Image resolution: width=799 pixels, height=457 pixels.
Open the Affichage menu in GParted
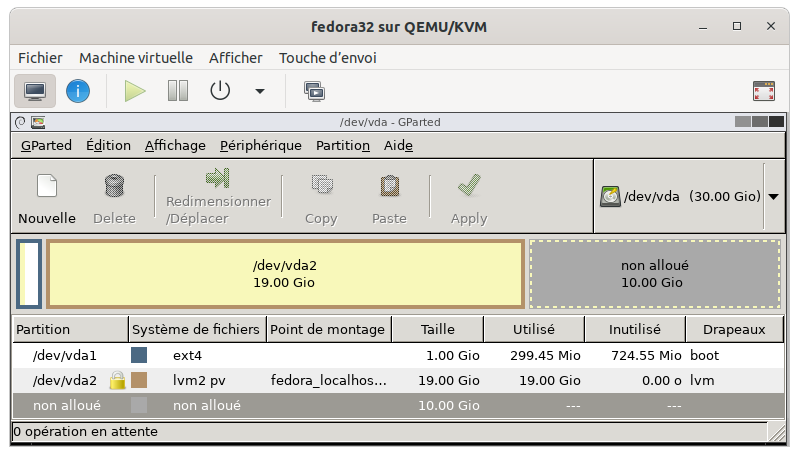tap(175, 146)
